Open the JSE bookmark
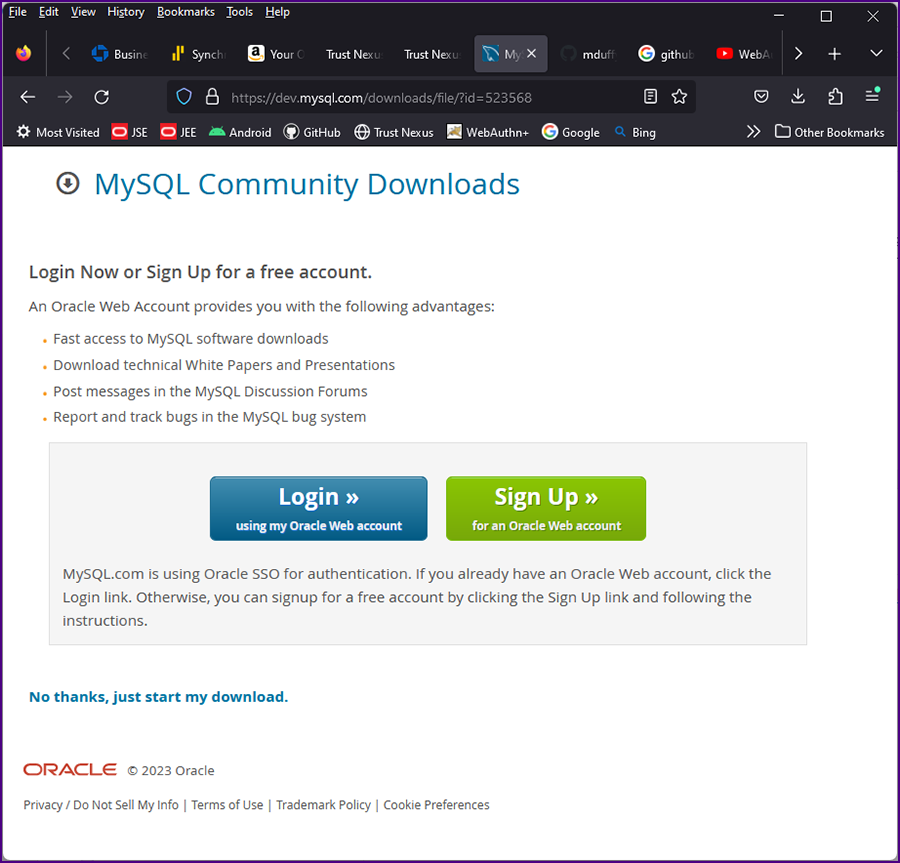 [x=130, y=132]
